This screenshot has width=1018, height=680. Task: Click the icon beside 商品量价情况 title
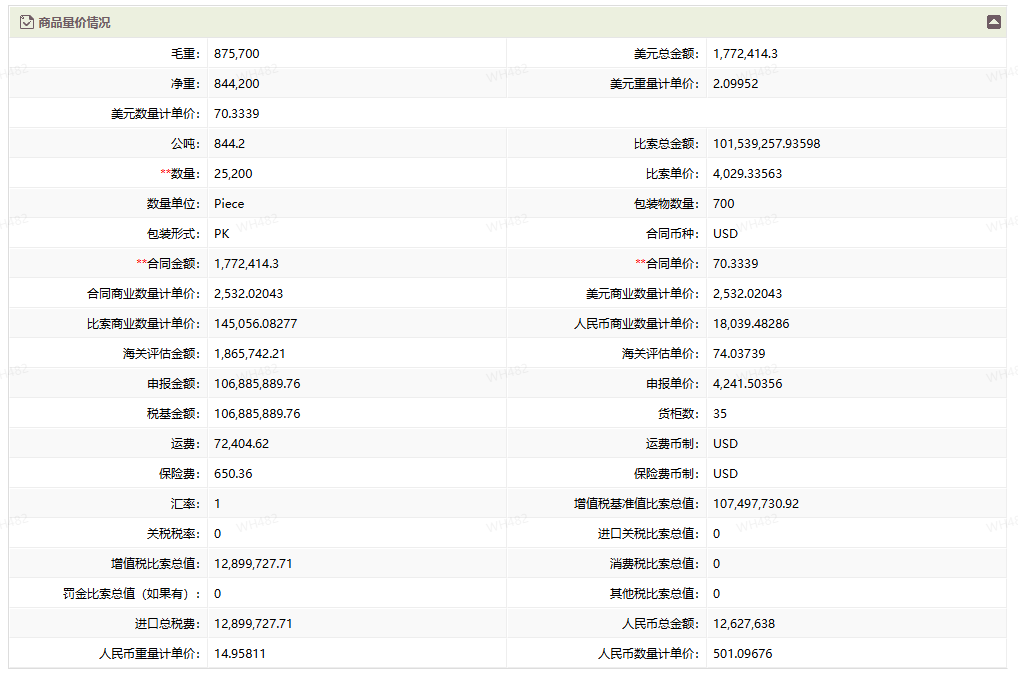[27, 22]
